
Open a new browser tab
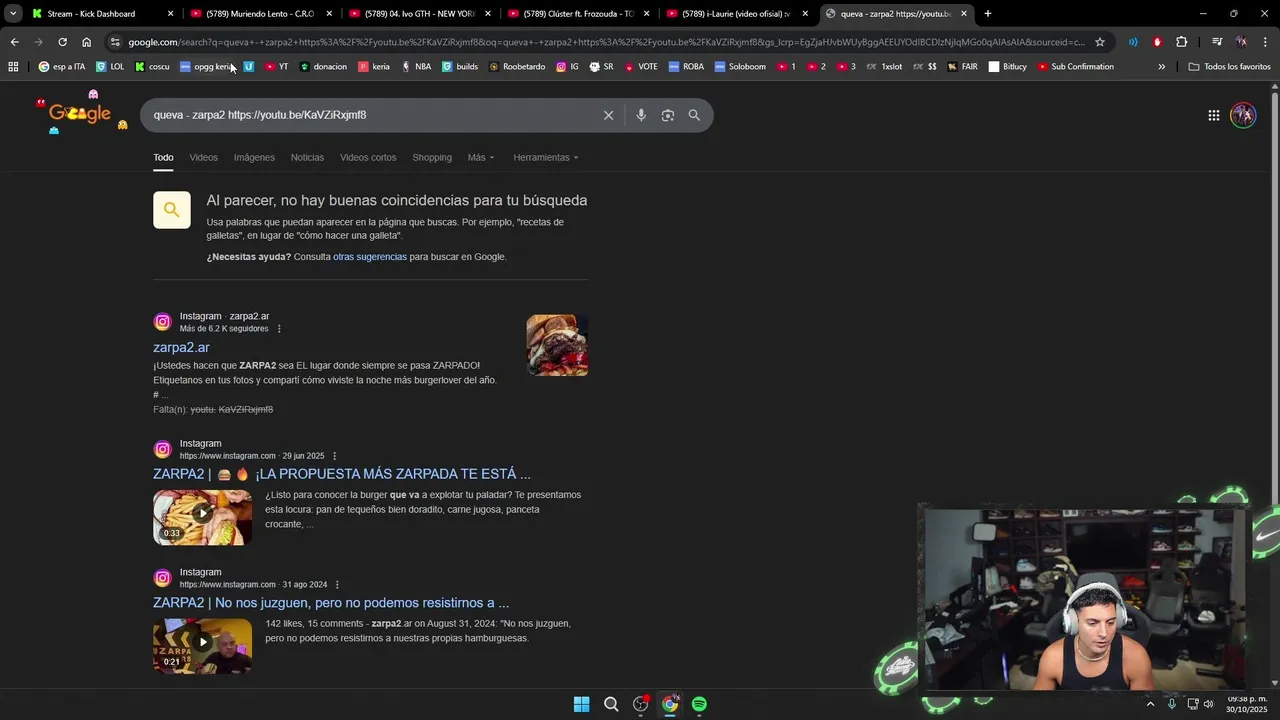pyautogui.click(x=987, y=14)
